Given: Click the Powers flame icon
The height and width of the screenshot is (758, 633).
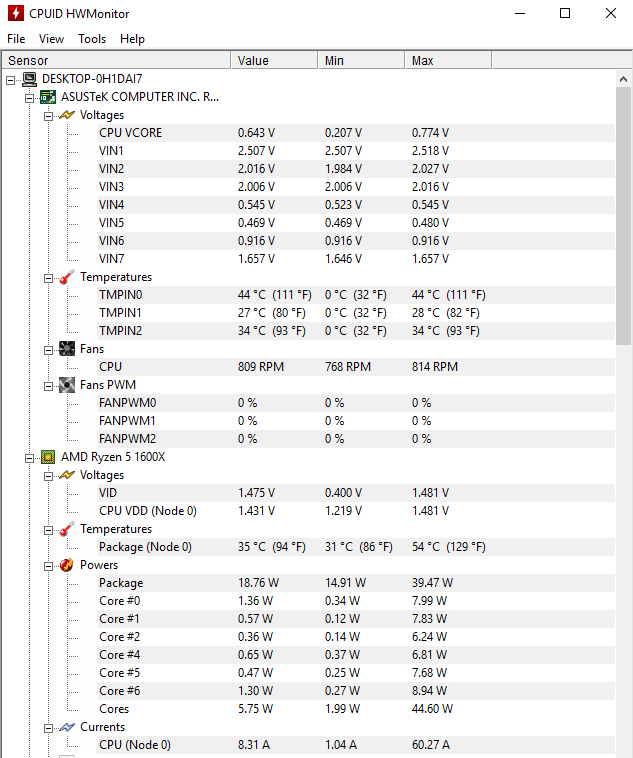Looking at the screenshot, I should point(67,565).
